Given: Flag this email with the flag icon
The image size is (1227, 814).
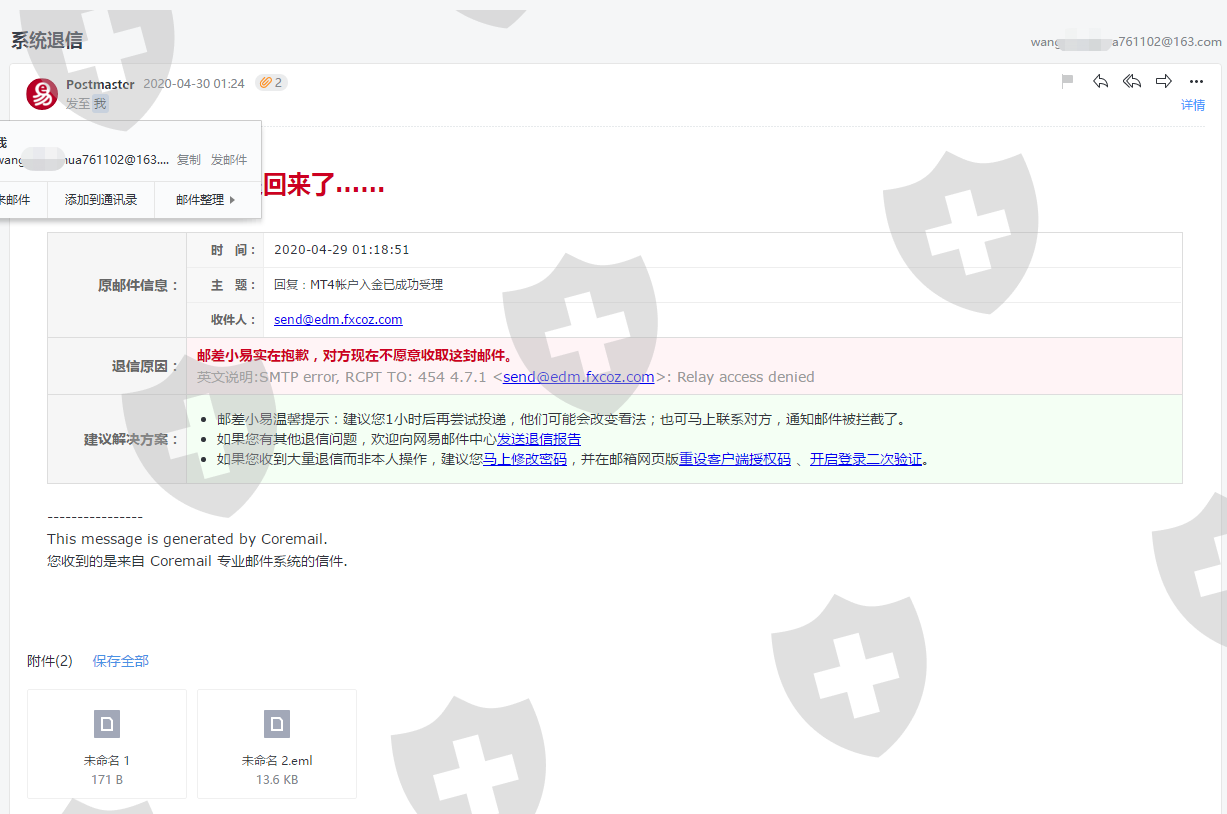Looking at the screenshot, I should coord(1067,81).
